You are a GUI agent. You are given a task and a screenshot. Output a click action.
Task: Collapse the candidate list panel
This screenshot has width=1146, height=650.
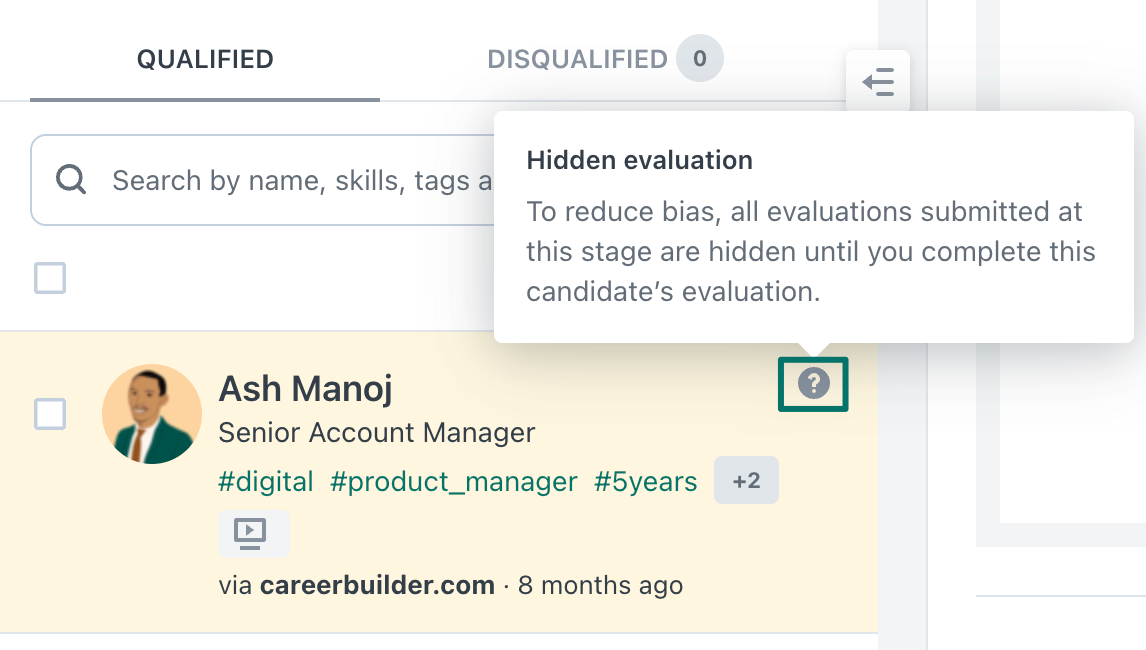(878, 82)
